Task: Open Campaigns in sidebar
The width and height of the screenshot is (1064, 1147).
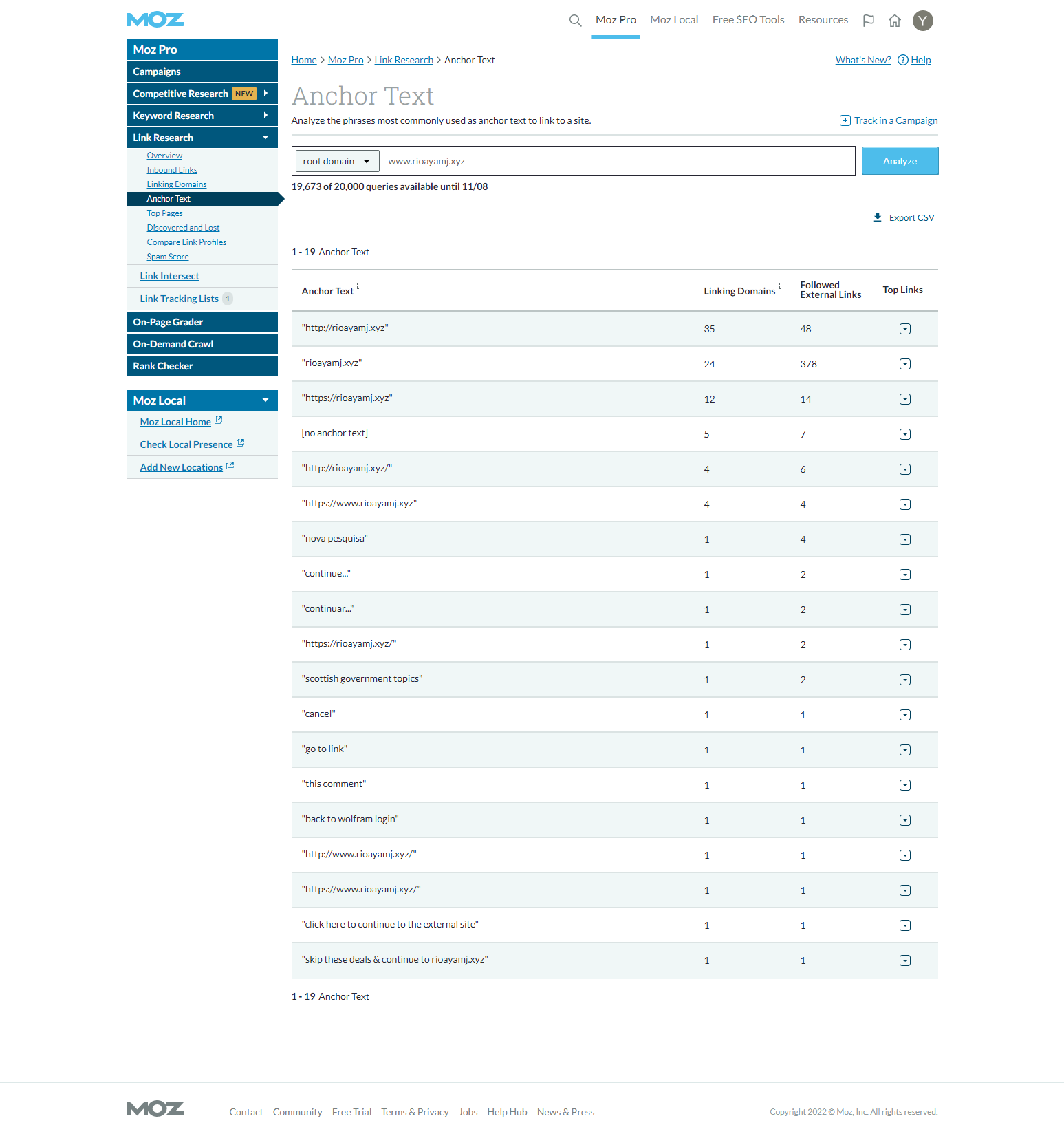Action: [x=202, y=72]
